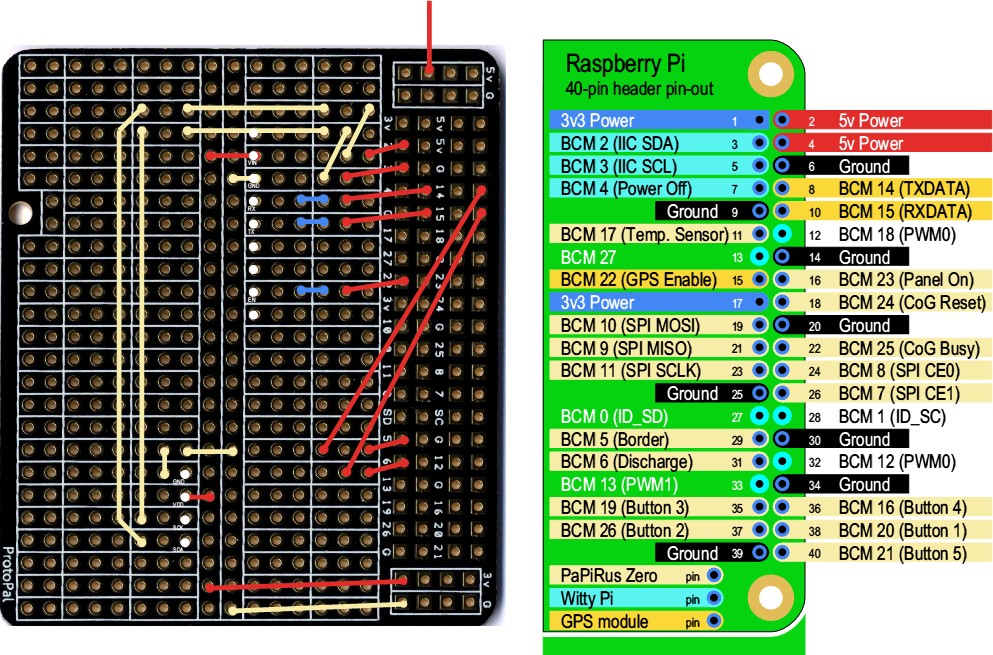This screenshot has height=655, width=993.
Task: Click the GPS module pin legend entry
Action: coord(636,621)
